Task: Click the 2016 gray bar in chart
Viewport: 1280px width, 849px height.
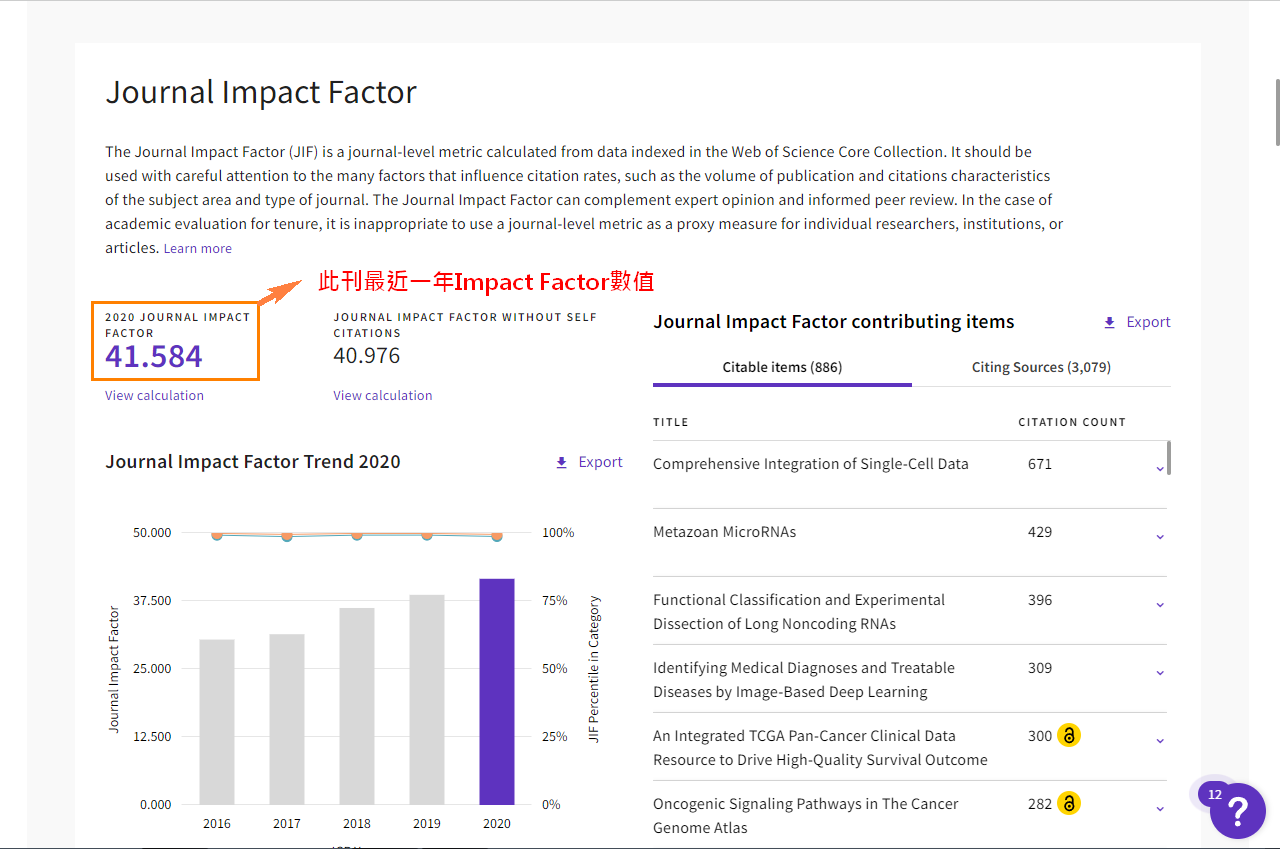Action: point(217,722)
